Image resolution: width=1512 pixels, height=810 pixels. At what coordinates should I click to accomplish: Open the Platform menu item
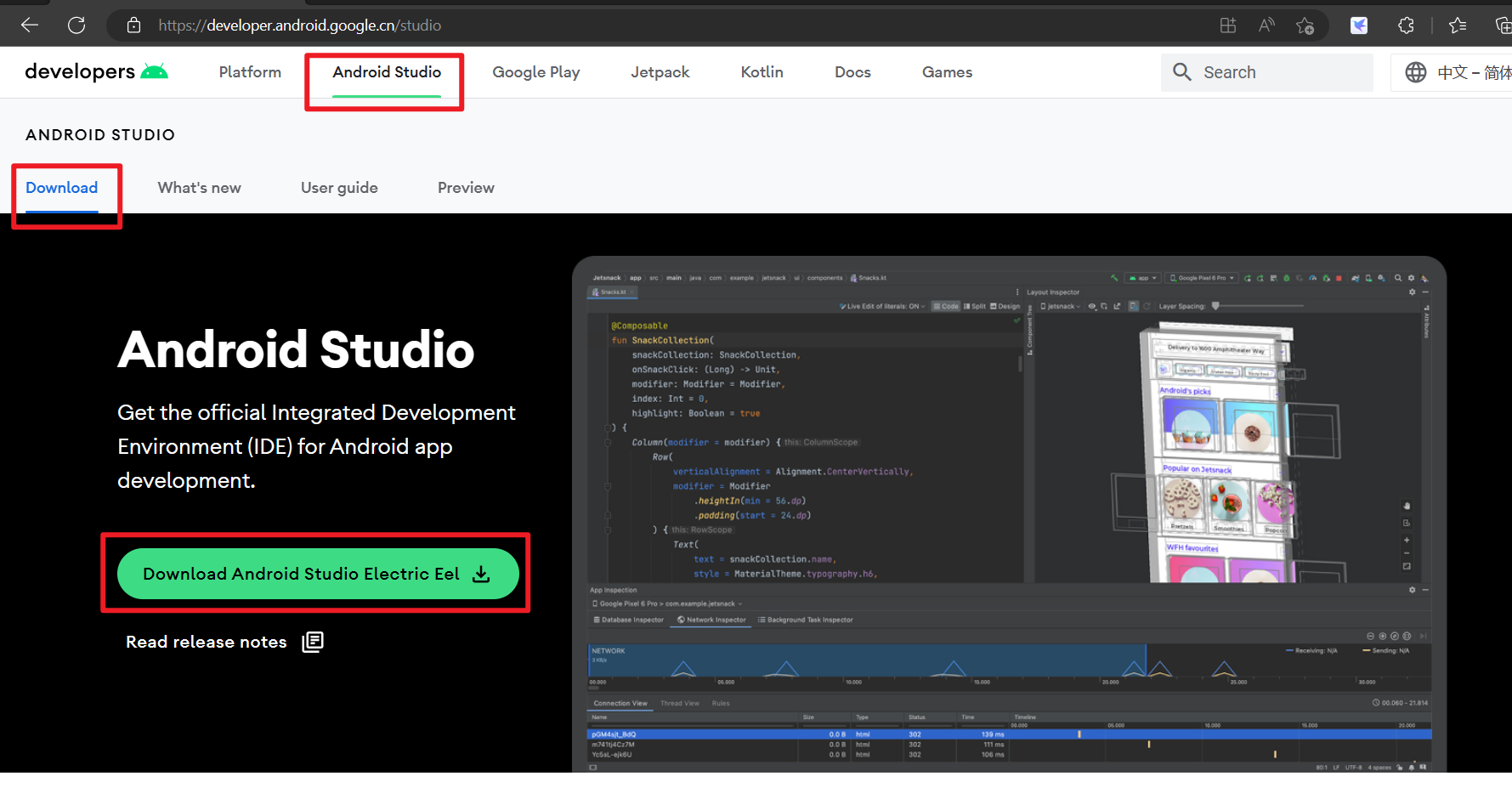click(250, 72)
